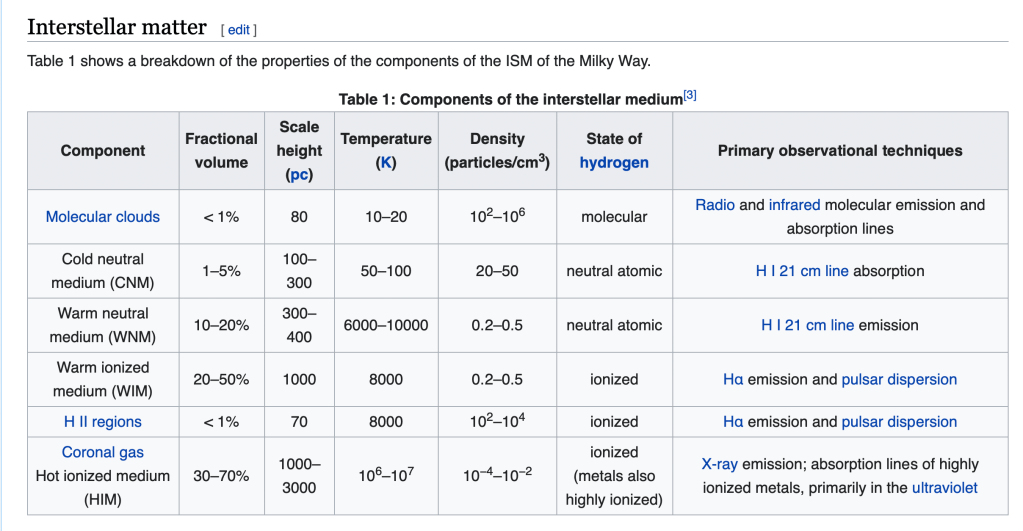Open the K link in Temperature header
The height and width of the screenshot is (531, 1023).
click(x=386, y=162)
